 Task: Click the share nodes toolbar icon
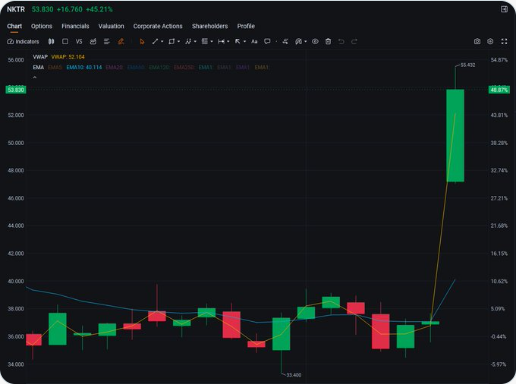[x=285, y=41]
